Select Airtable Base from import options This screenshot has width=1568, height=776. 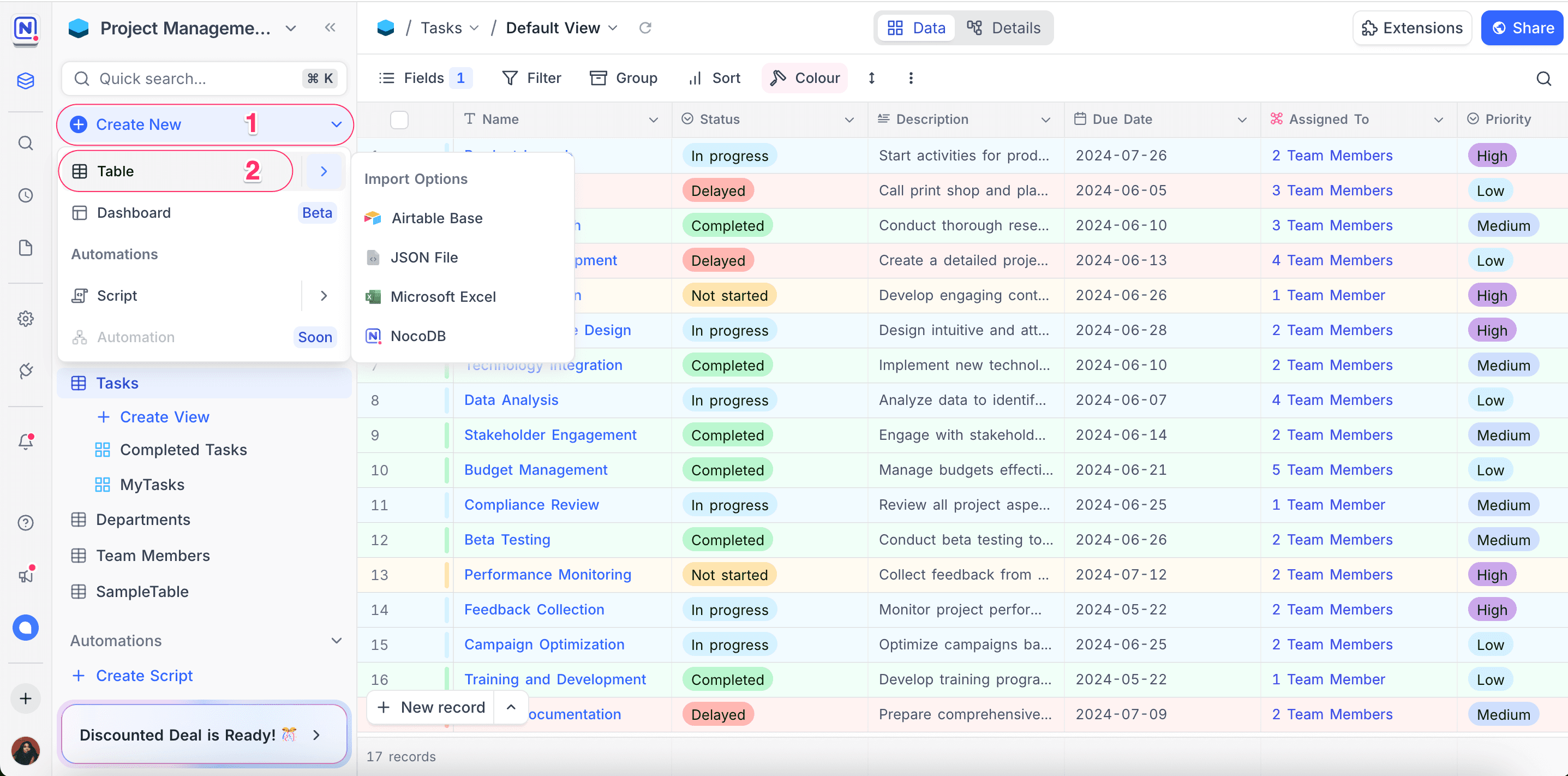tap(436, 218)
